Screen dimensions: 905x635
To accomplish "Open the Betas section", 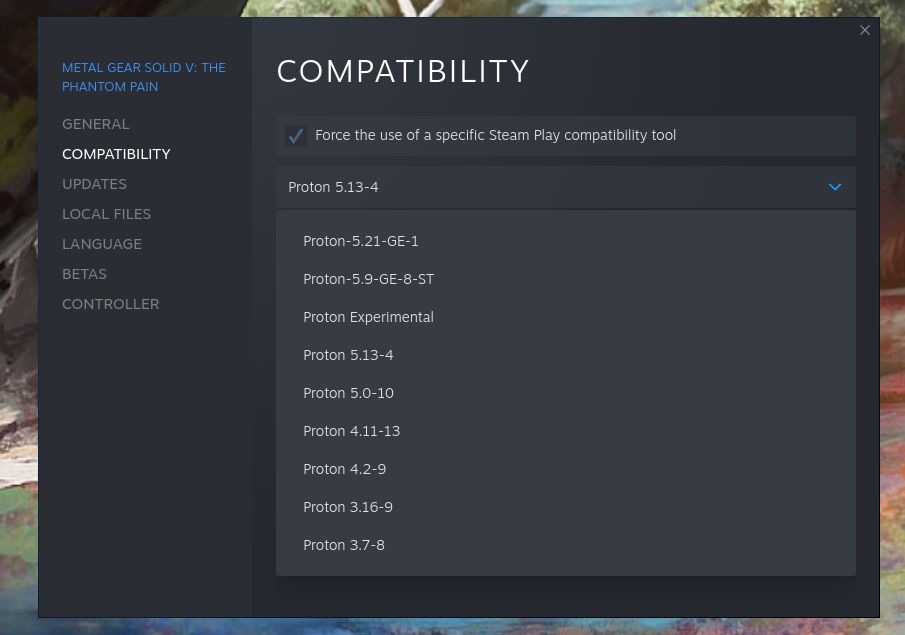I will pos(84,274).
